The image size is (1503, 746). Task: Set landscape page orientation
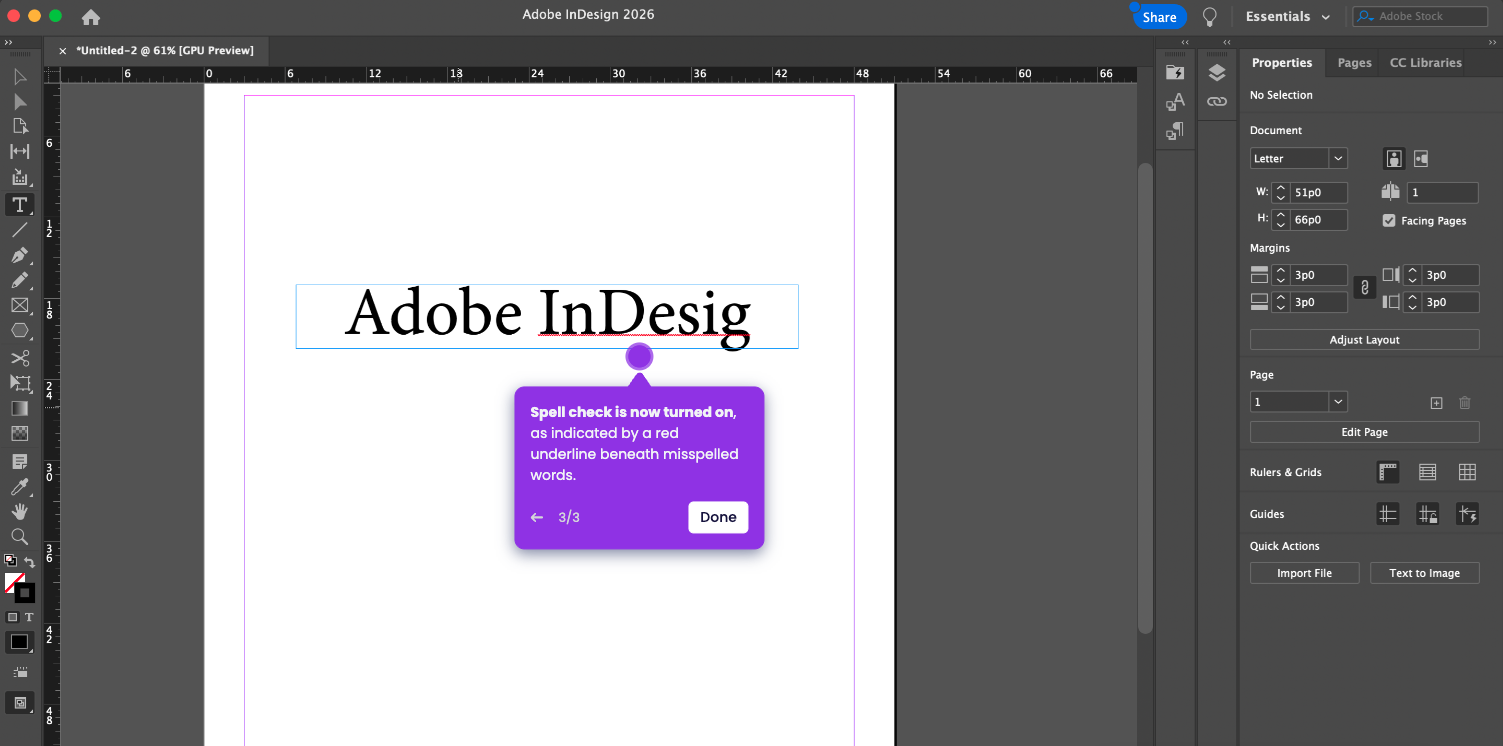pyautogui.click(x=1421, y=158)
